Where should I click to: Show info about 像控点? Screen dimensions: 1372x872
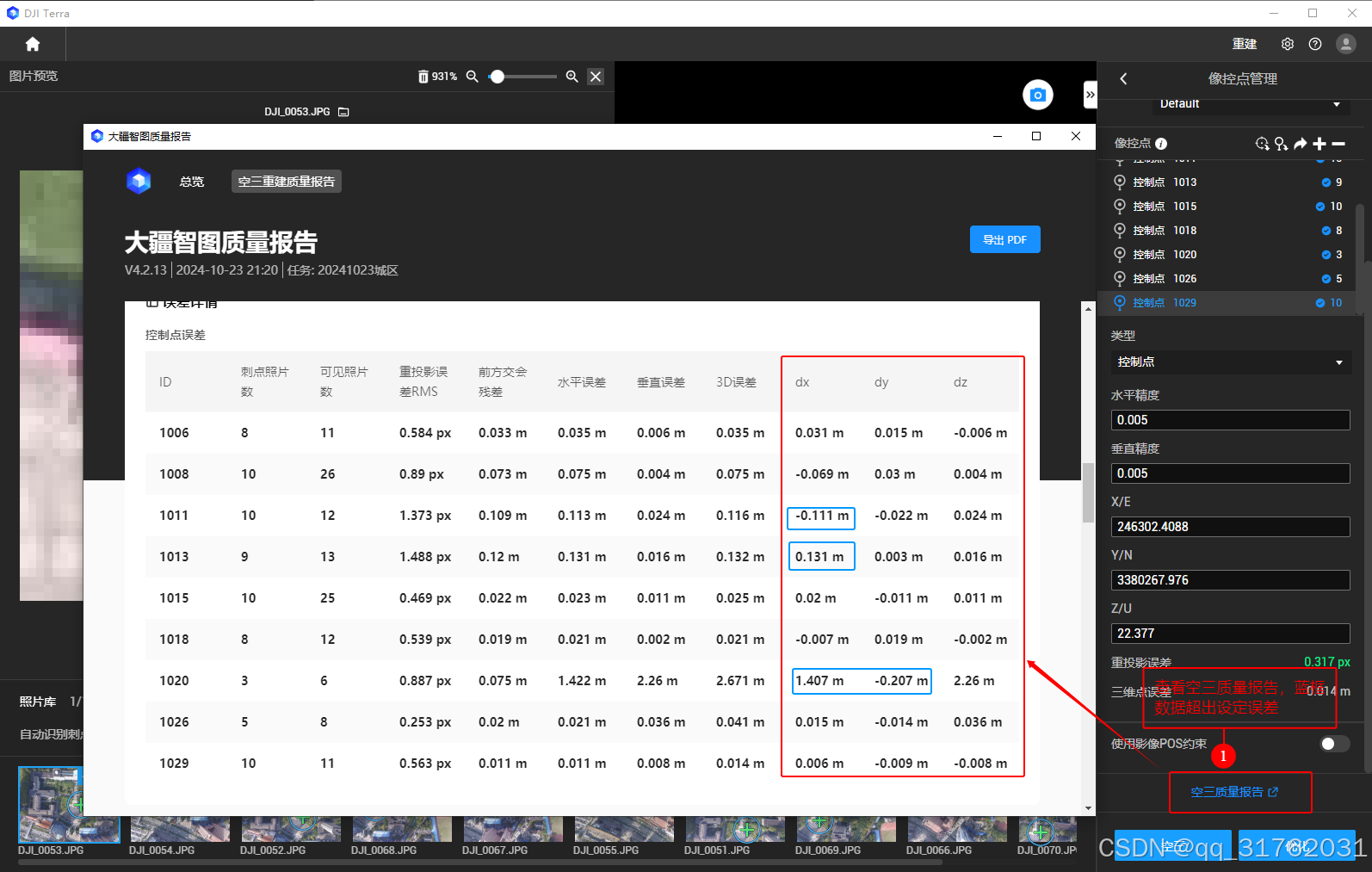[x=1161, y=144]
